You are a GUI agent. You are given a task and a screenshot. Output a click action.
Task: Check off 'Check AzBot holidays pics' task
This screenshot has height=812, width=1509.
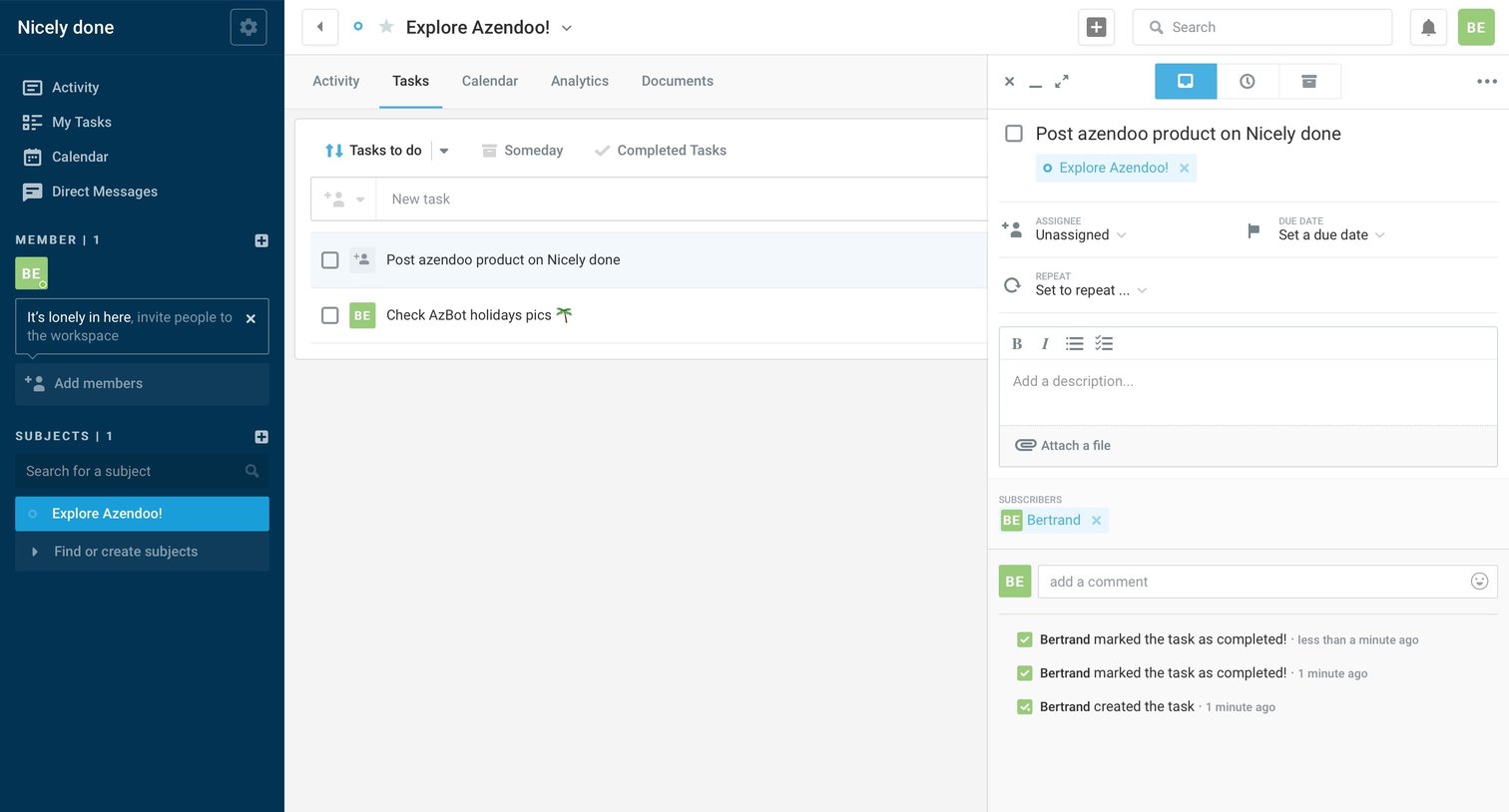point(330,315)
